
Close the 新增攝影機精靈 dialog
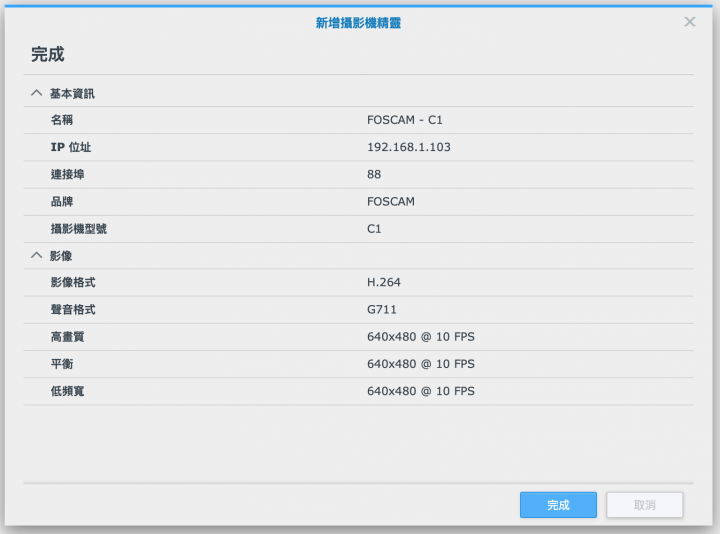coord(689,22)
